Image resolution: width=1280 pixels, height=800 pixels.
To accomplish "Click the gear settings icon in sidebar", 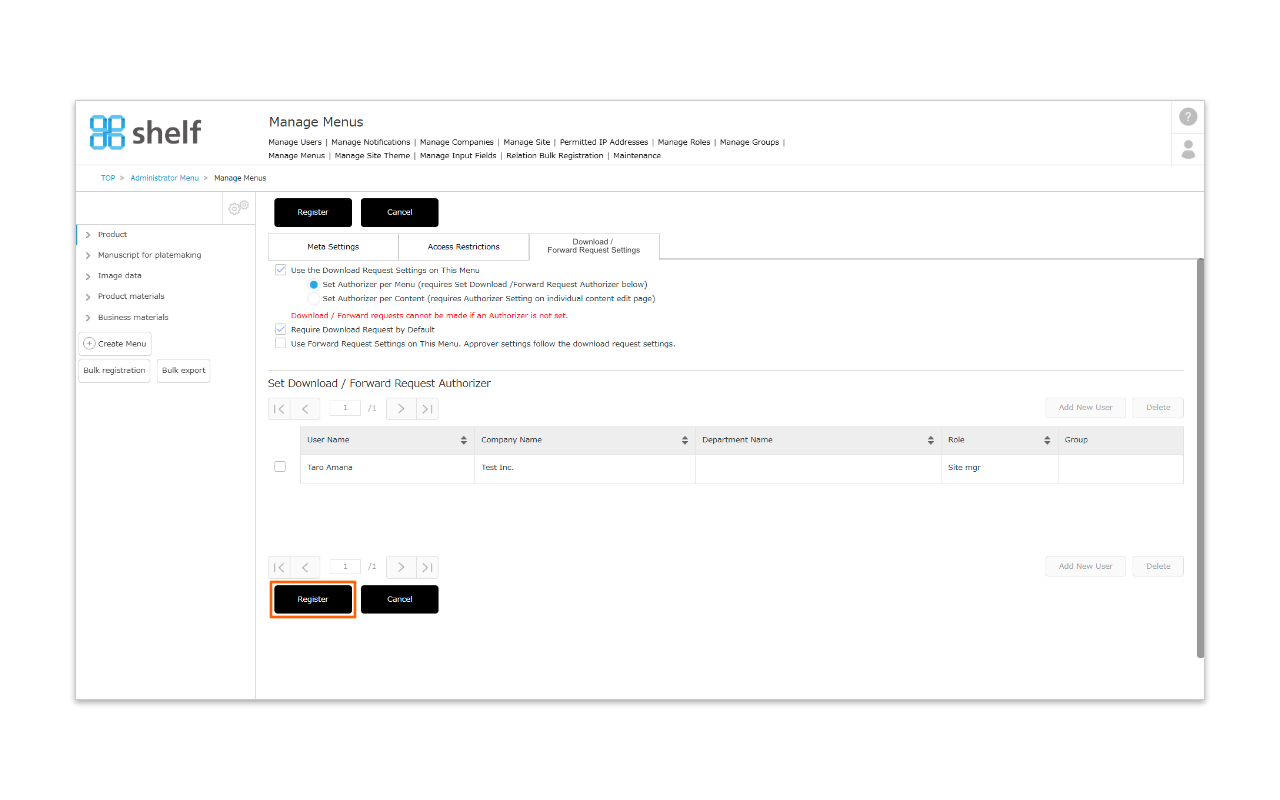I will [x=238, y=208].
